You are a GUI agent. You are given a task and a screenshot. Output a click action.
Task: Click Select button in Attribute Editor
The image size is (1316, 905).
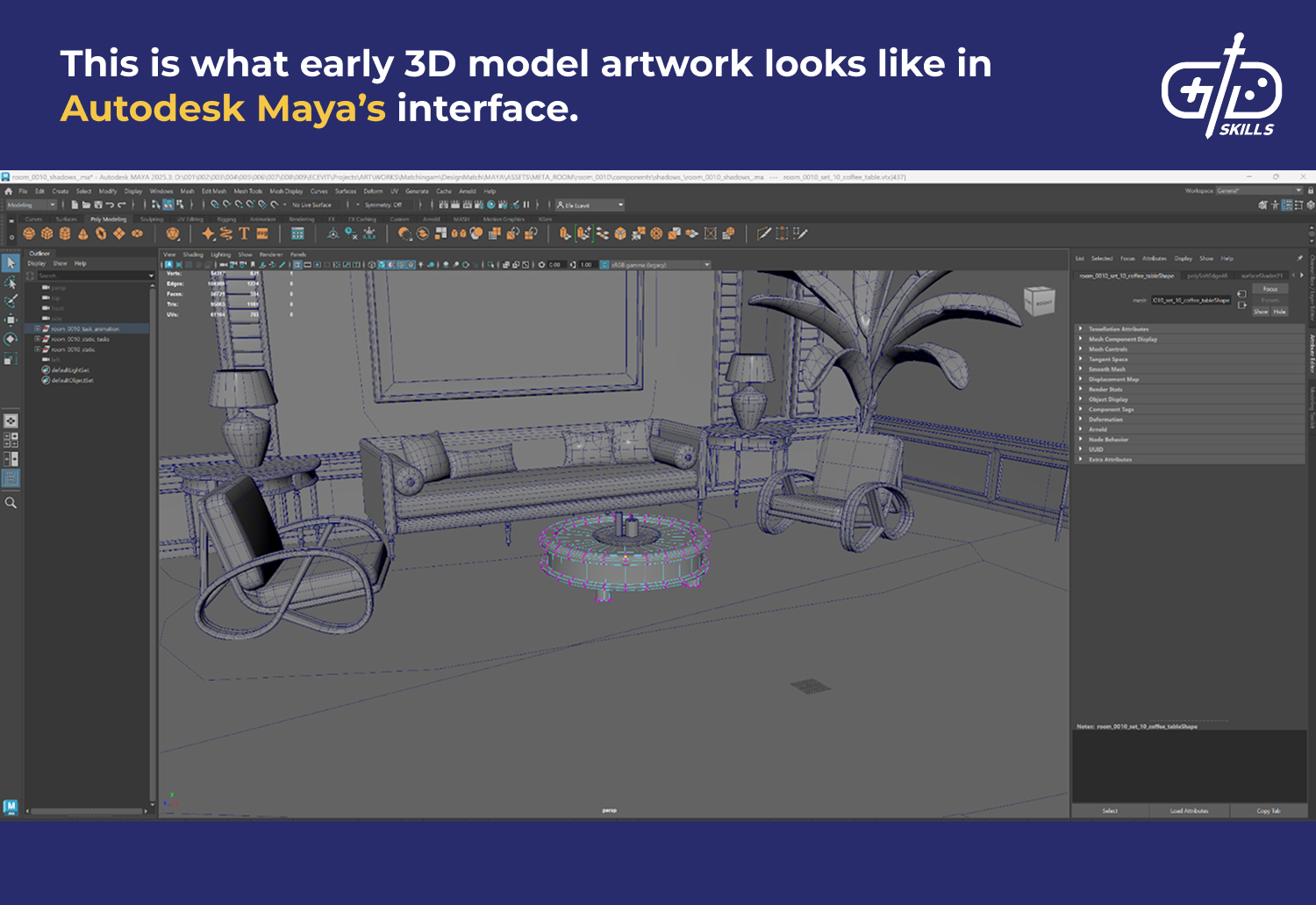point(1110,811)
